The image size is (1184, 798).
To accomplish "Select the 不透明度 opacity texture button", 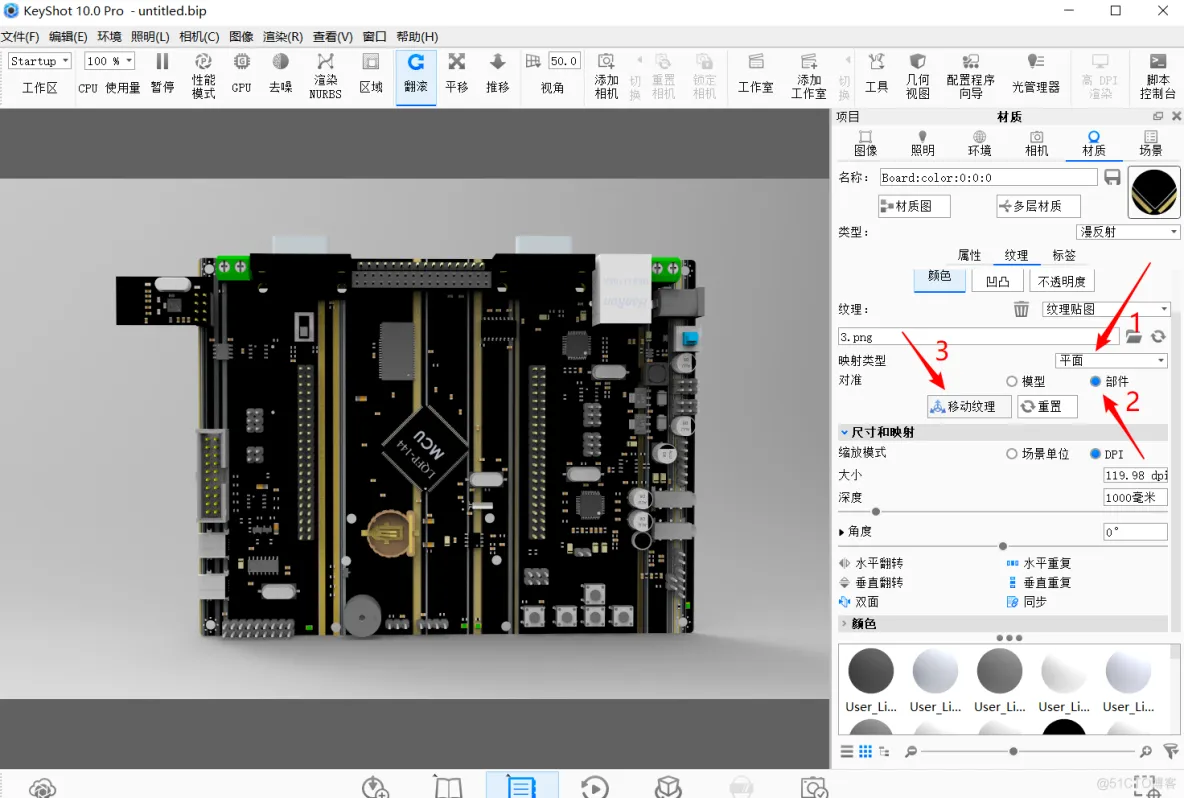I will click(x=1062, y=281).
